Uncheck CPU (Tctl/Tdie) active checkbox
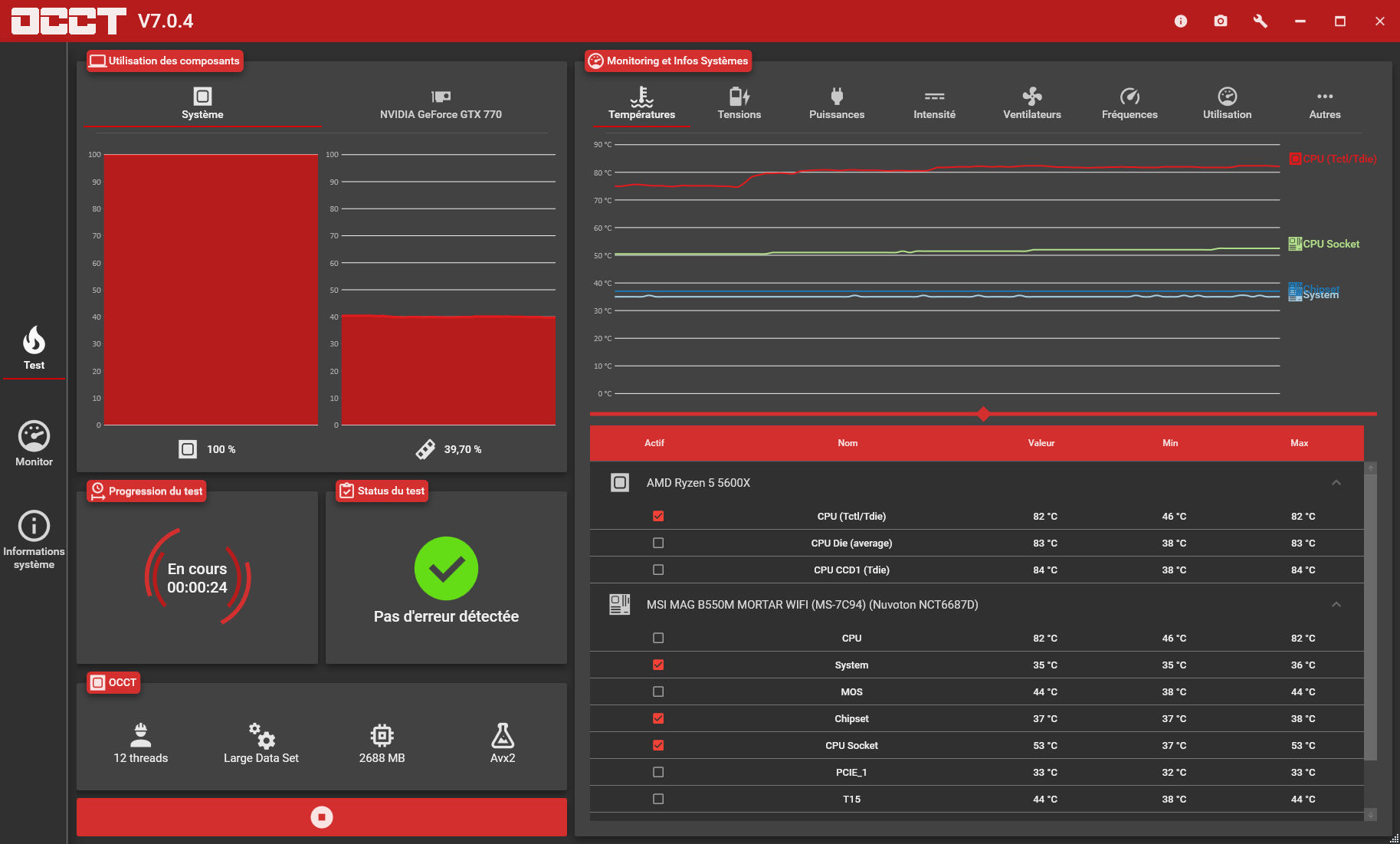Viewport: 1400px width, 844px height. (x=658, y=516)
